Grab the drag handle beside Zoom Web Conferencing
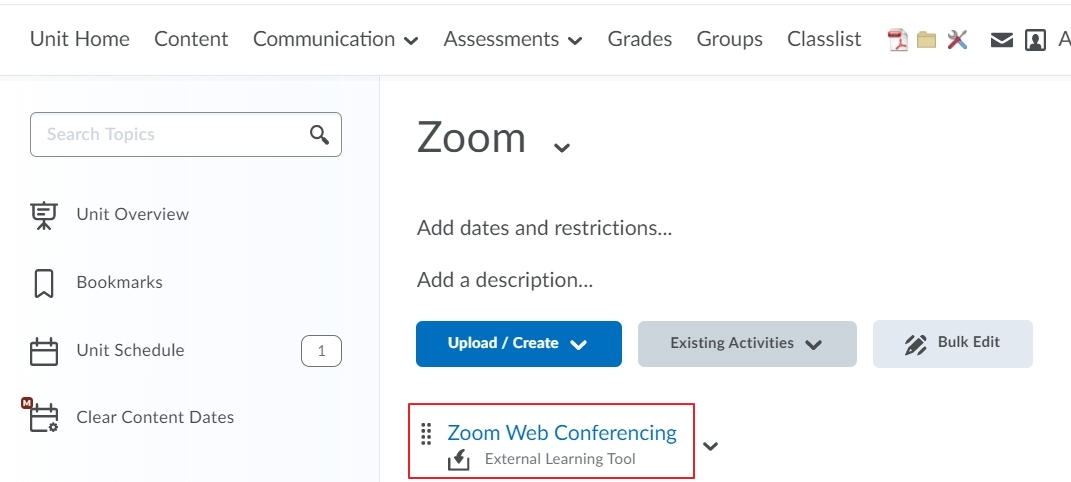The image size is (1071, 482). (426, 434)
